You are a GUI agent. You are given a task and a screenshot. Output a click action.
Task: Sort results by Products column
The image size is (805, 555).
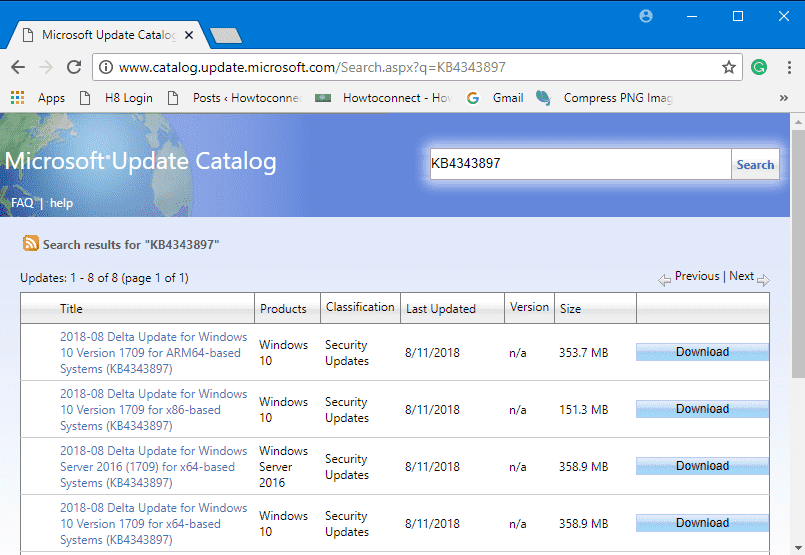[283, 309]
